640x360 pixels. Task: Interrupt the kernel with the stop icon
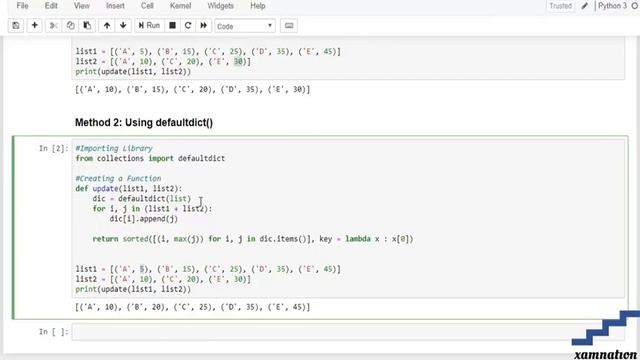pyautogui.click(x=173, y=26)
